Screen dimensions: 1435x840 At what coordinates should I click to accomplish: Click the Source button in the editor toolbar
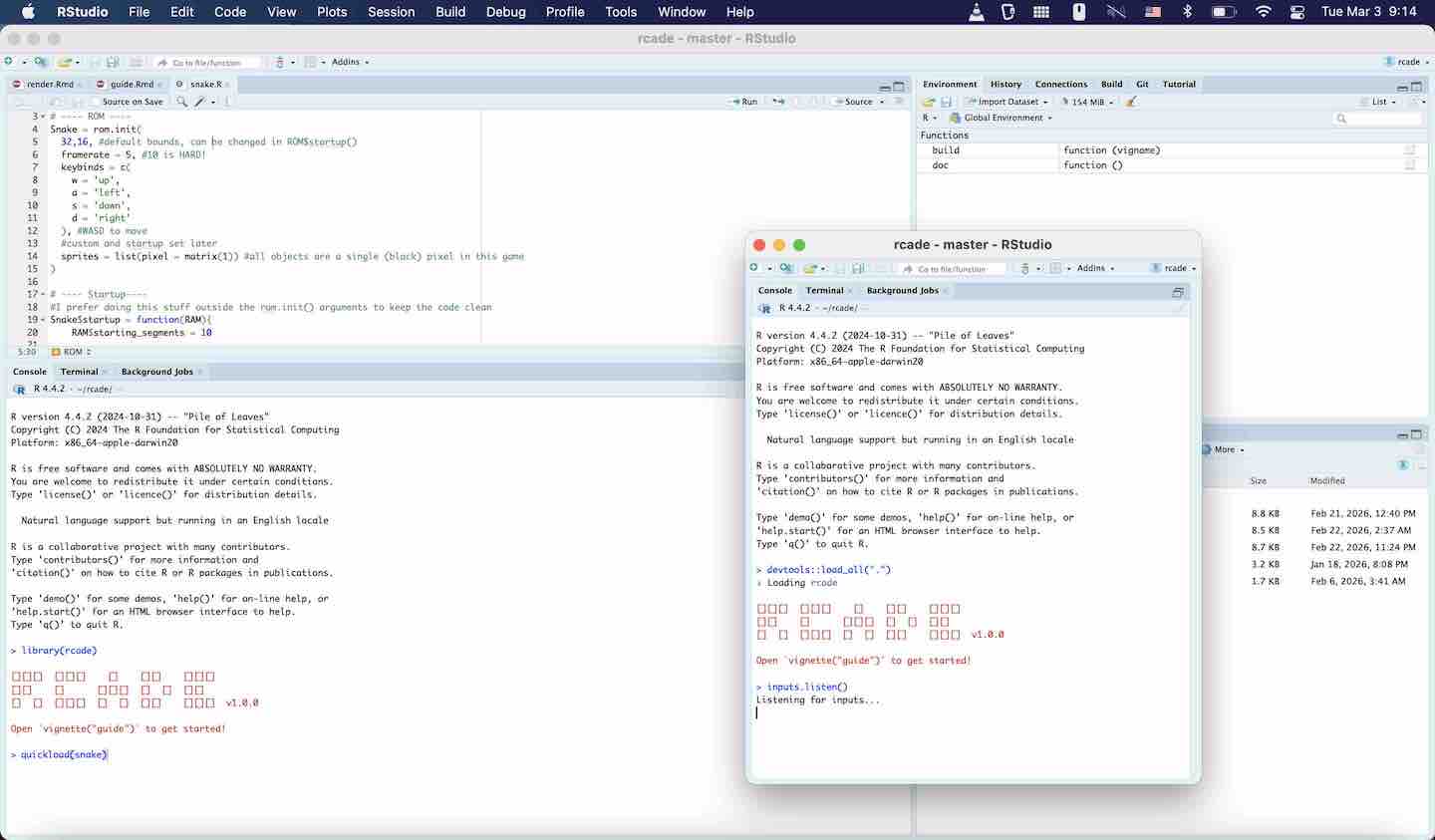point(857,102)
